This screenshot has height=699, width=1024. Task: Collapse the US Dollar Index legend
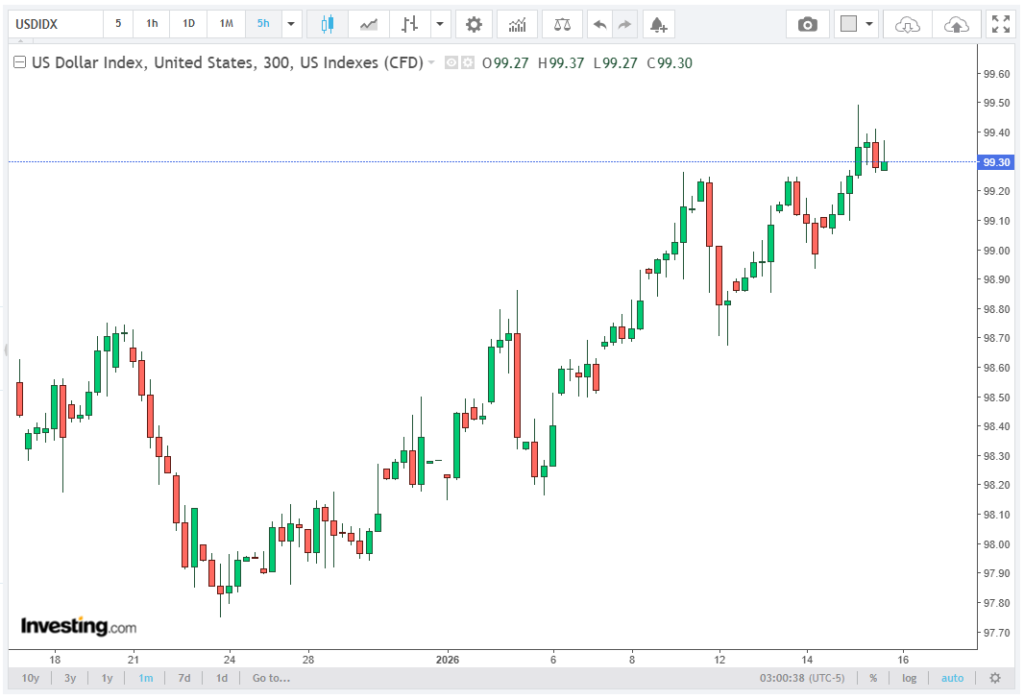click(19, 63)
